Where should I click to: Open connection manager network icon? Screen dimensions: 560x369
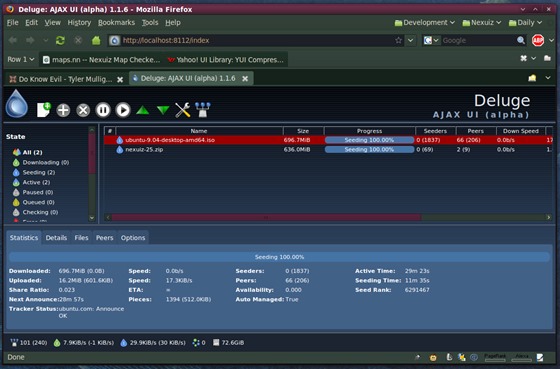click(x=203, y=110)
